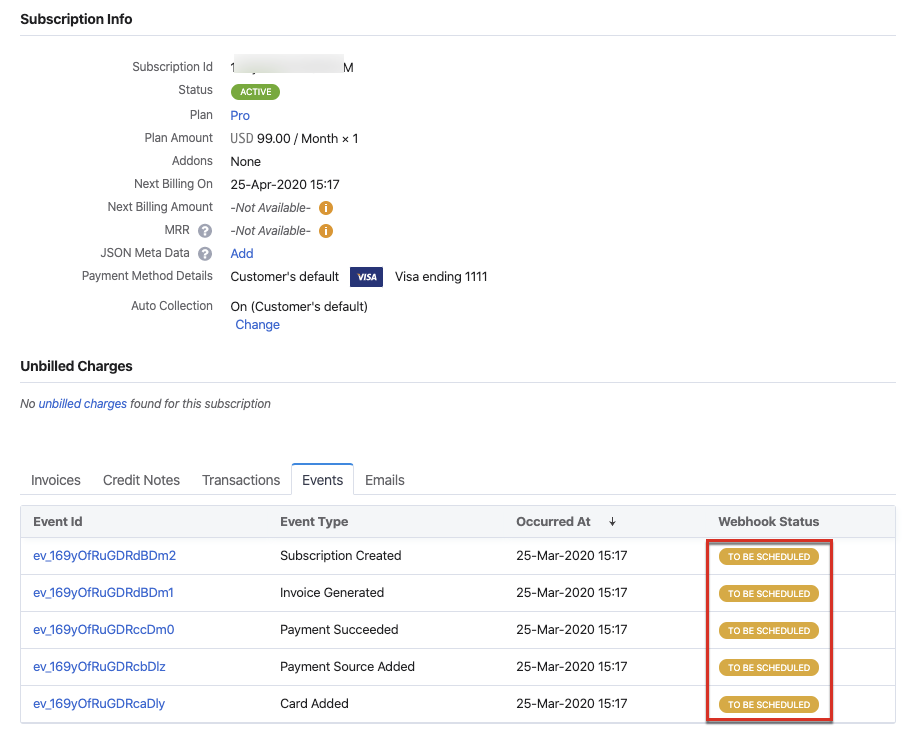Click help icon beside JSON Meta Data

tap(205, 254)
